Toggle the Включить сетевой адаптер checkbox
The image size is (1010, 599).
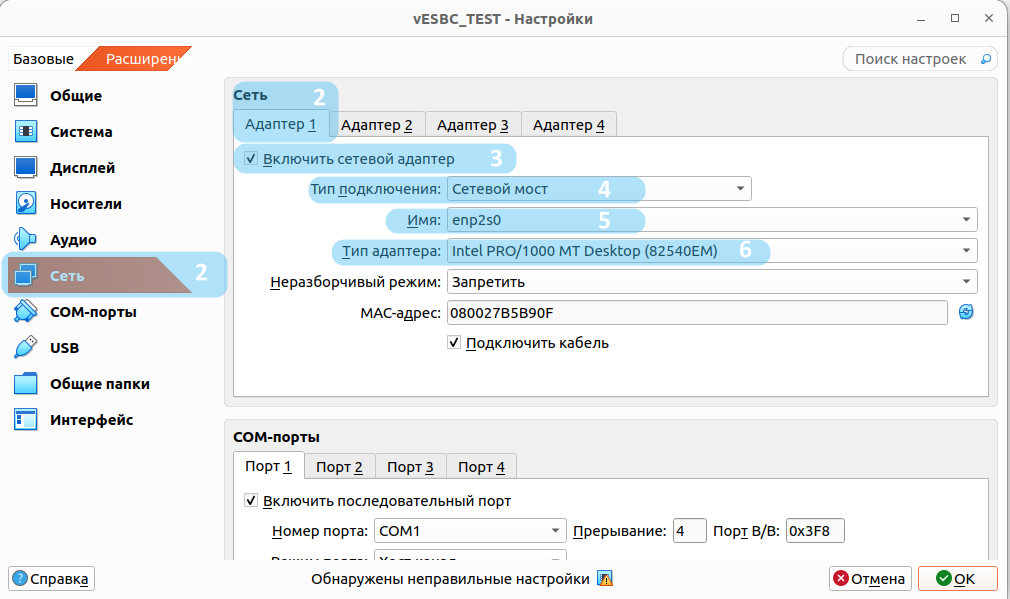pyautogui.click(x=251, y=159)
